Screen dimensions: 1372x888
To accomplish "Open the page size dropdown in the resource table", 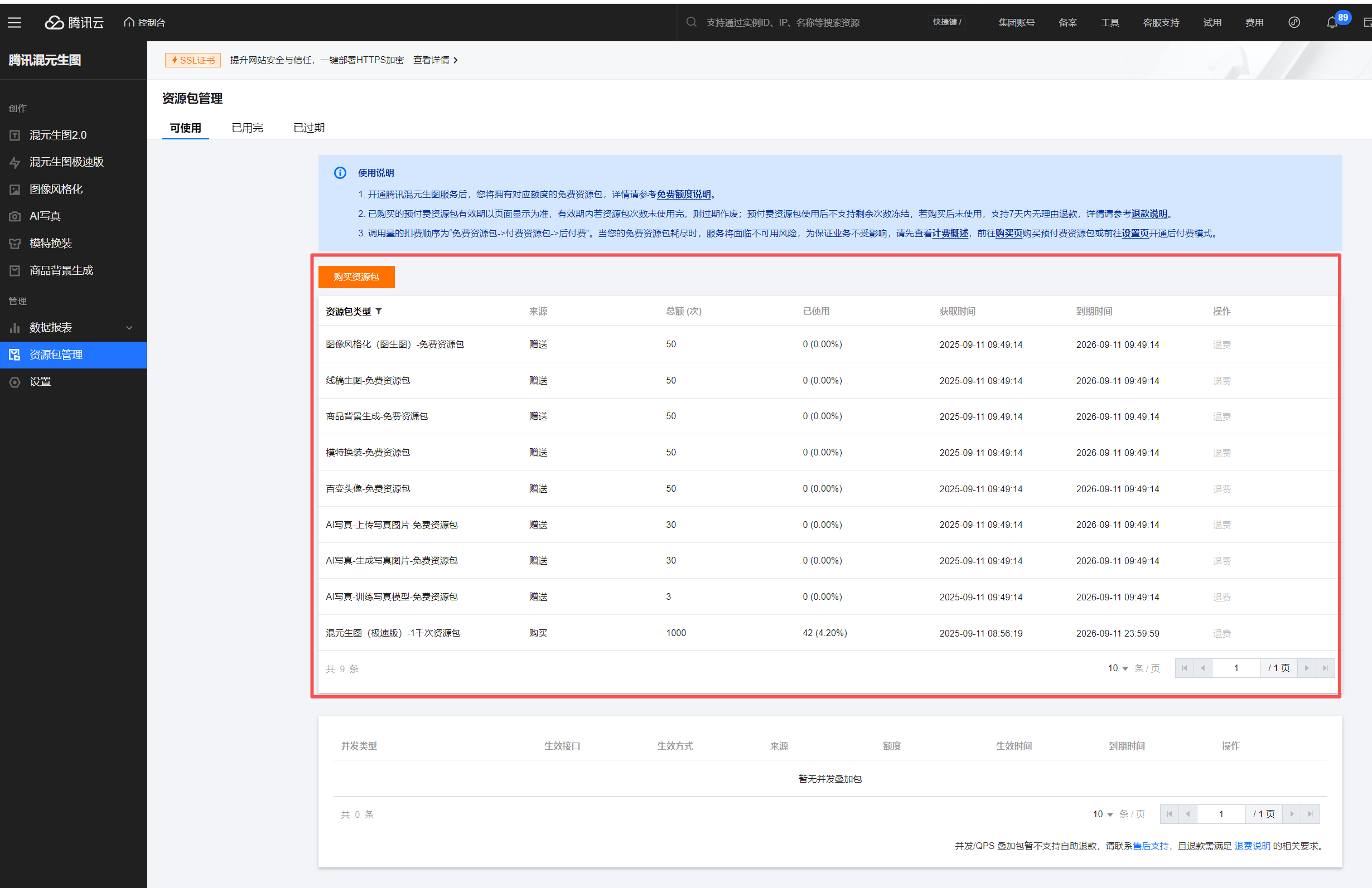I will 1118,668.
